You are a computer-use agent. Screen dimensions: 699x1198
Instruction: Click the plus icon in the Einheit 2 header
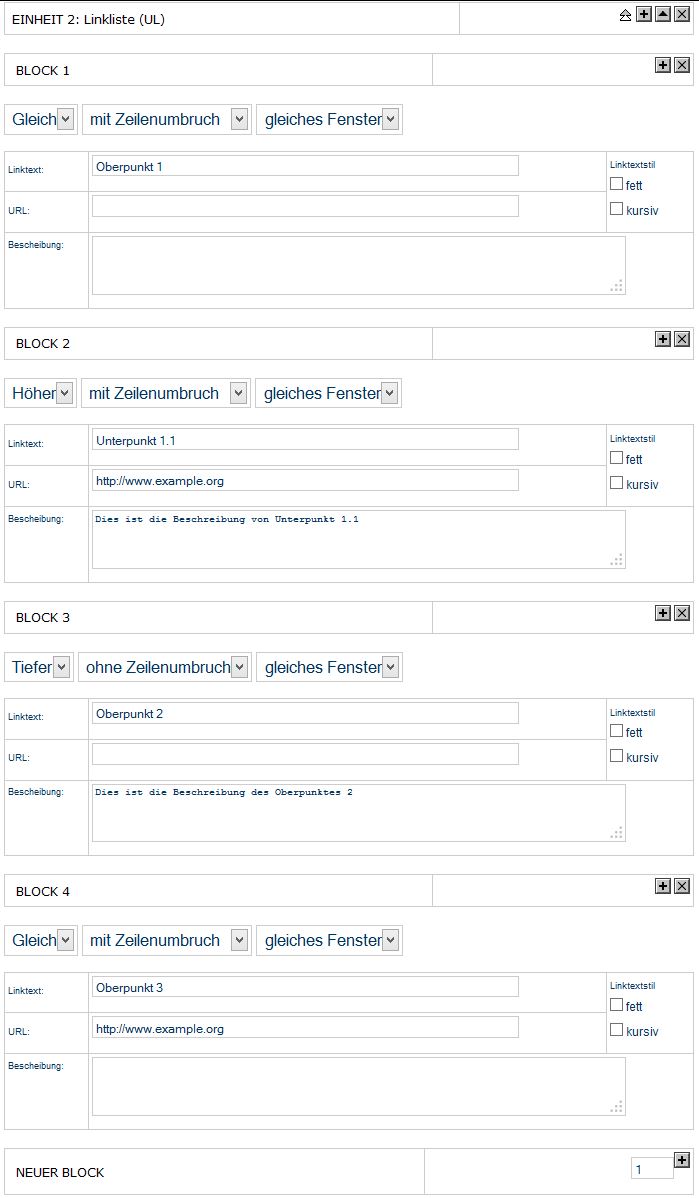click(644, 15)
